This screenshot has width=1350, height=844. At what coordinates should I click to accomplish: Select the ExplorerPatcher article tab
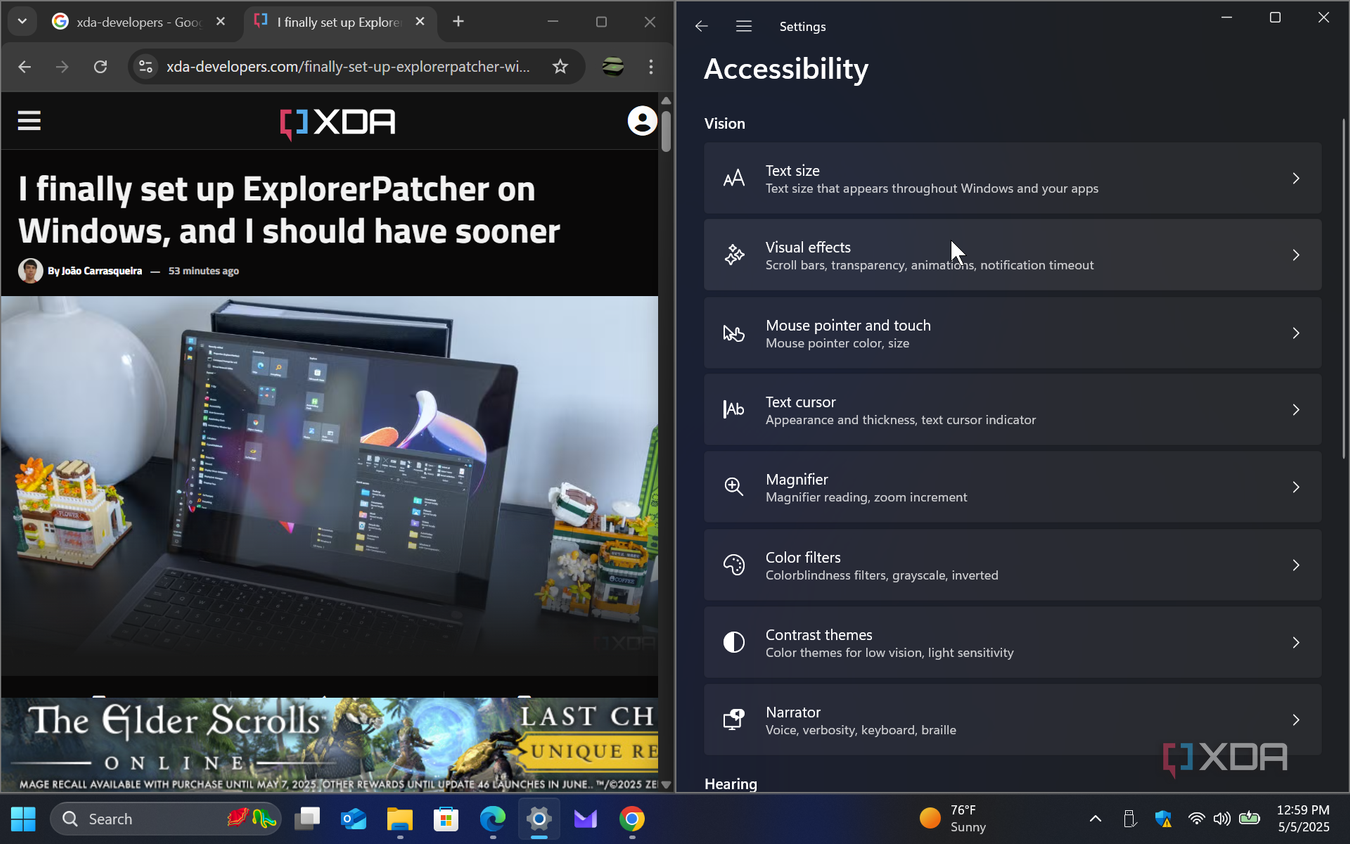click(x=340, y=21)
